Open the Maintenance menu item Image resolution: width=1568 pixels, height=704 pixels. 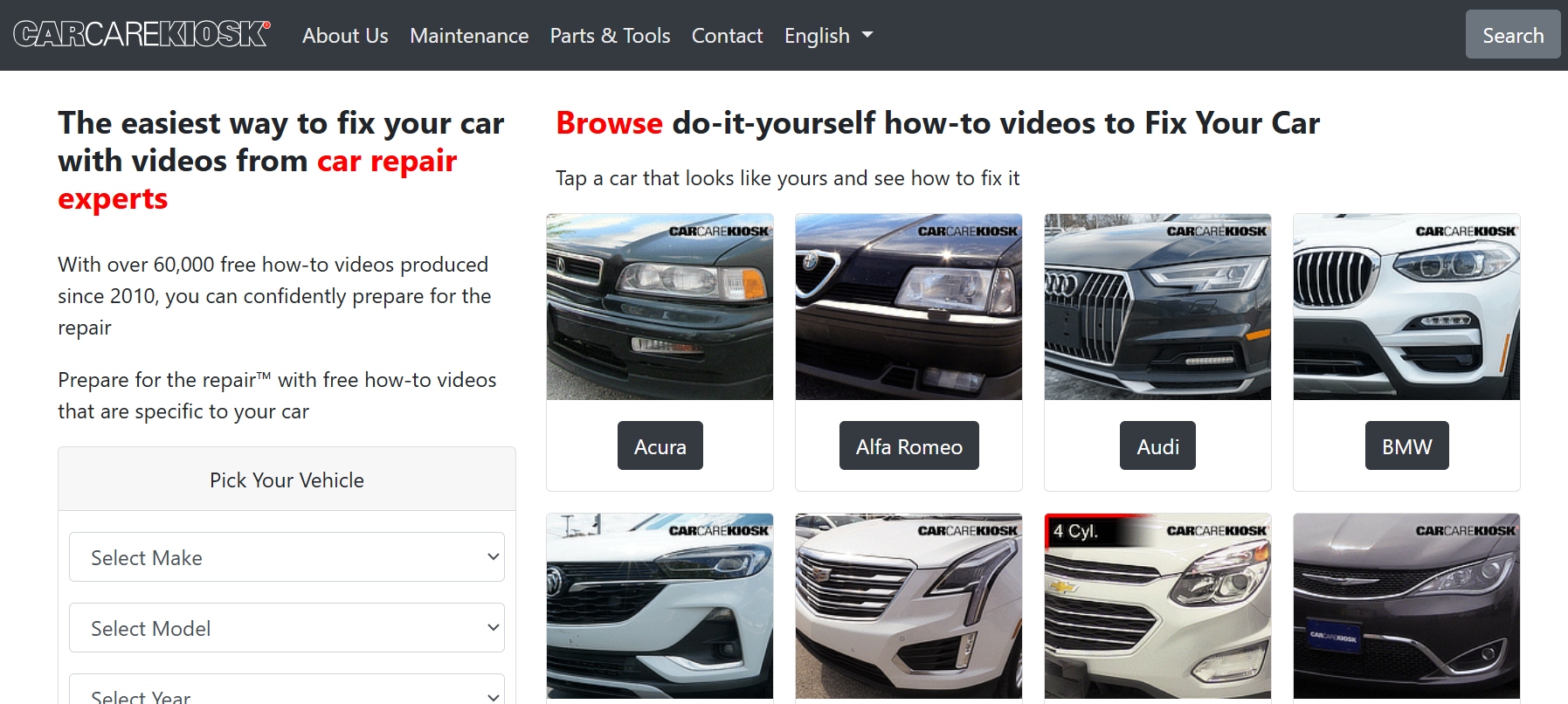pyautogui.click(x=469, y=36)
